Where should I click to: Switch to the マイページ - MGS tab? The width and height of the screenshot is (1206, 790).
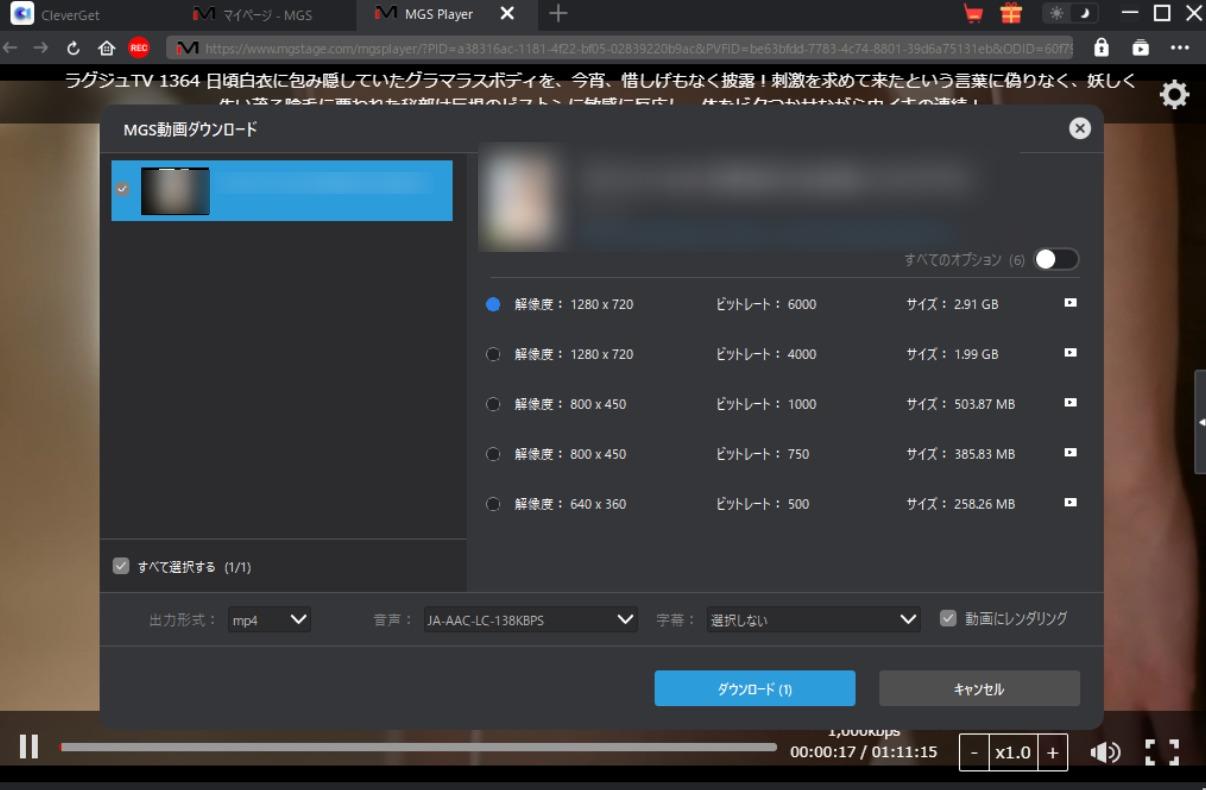(x=251, y=15)
